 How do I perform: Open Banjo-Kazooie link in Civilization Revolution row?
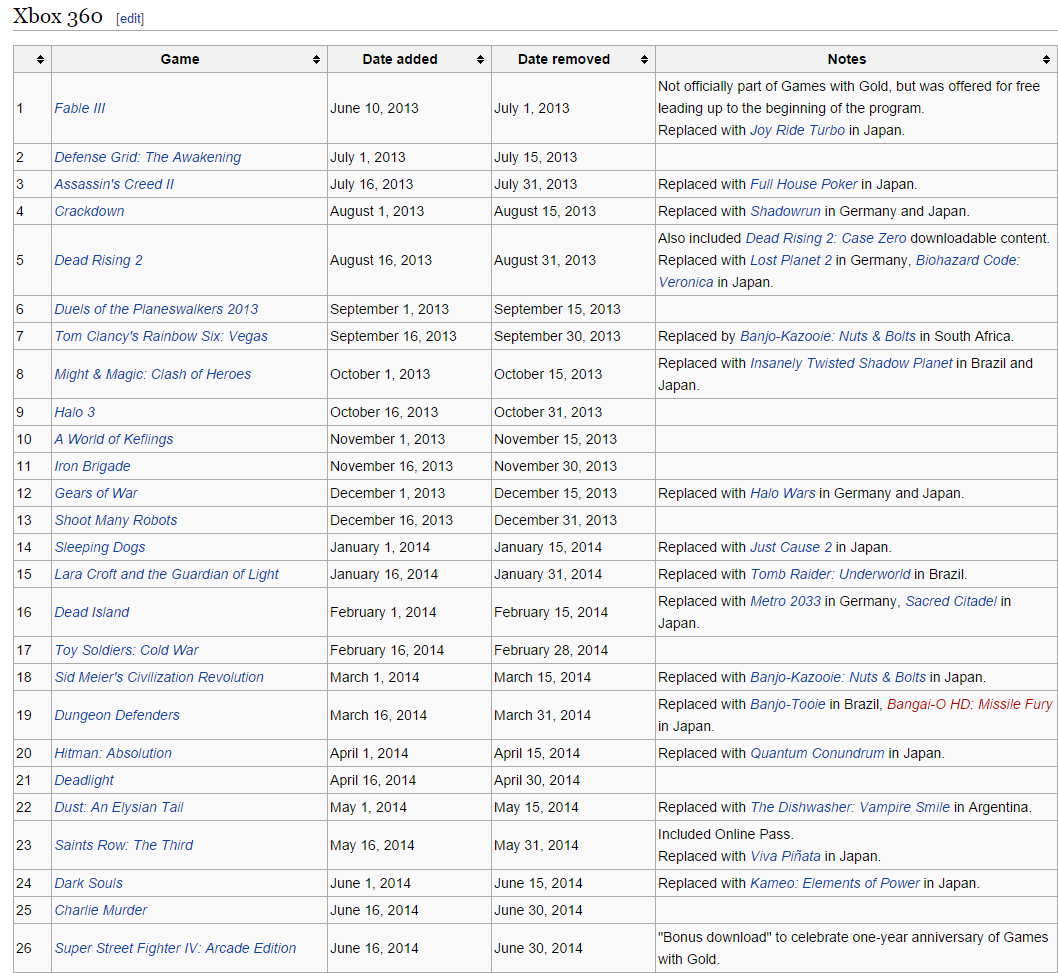click(x=838, y=677)
